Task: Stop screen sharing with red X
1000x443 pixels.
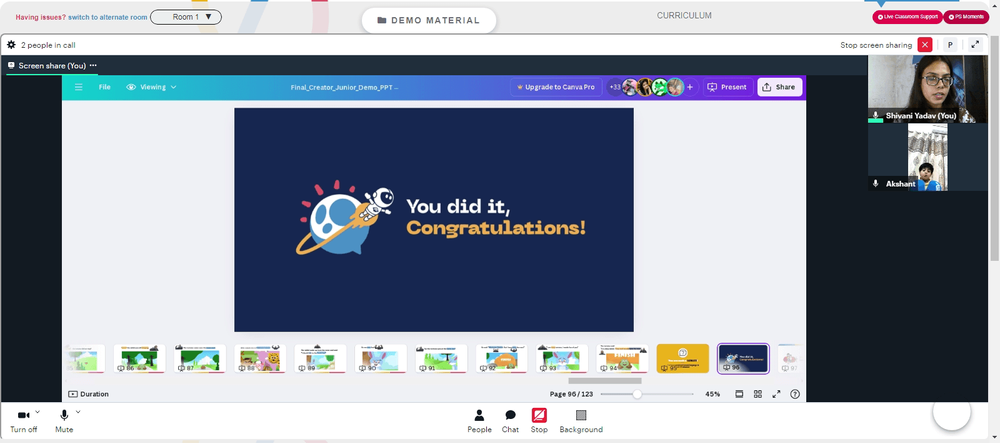Action: click(925, 45)
